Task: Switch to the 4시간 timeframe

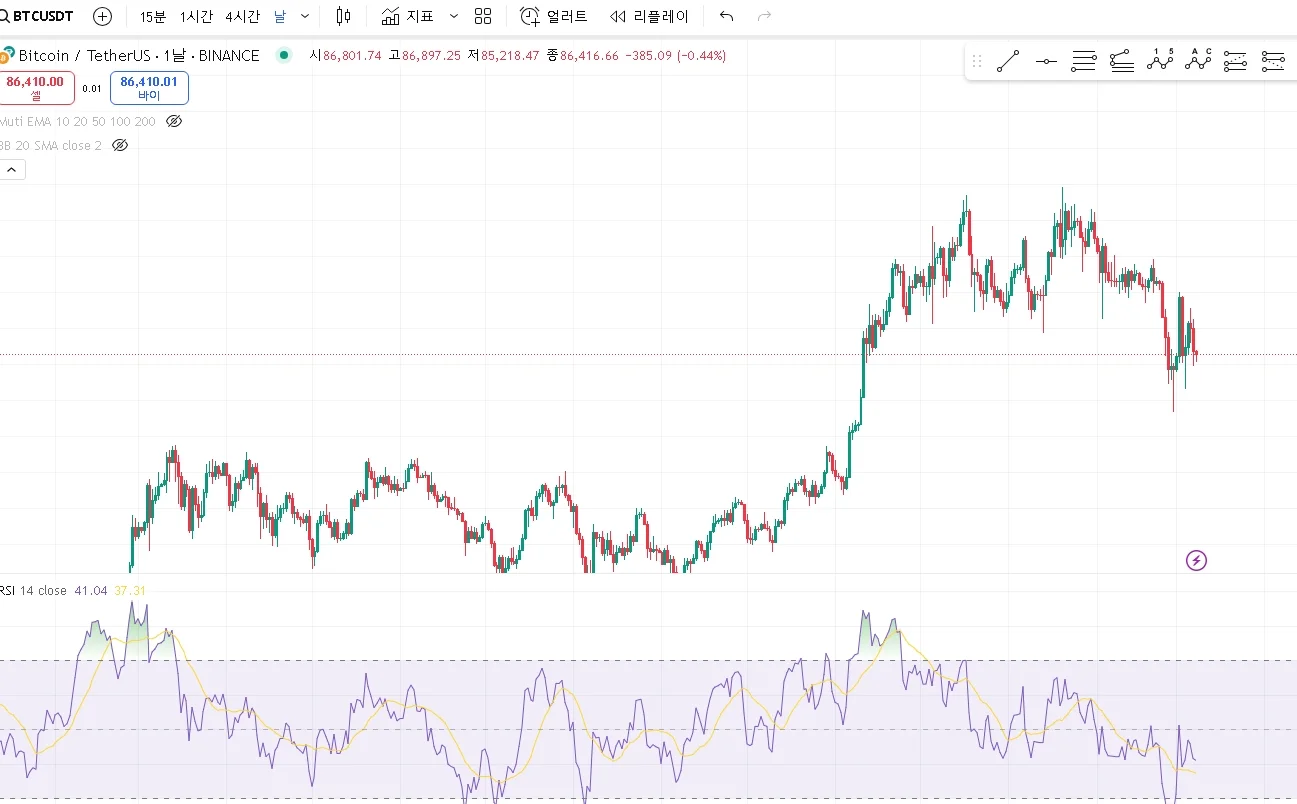Action: 243,16
